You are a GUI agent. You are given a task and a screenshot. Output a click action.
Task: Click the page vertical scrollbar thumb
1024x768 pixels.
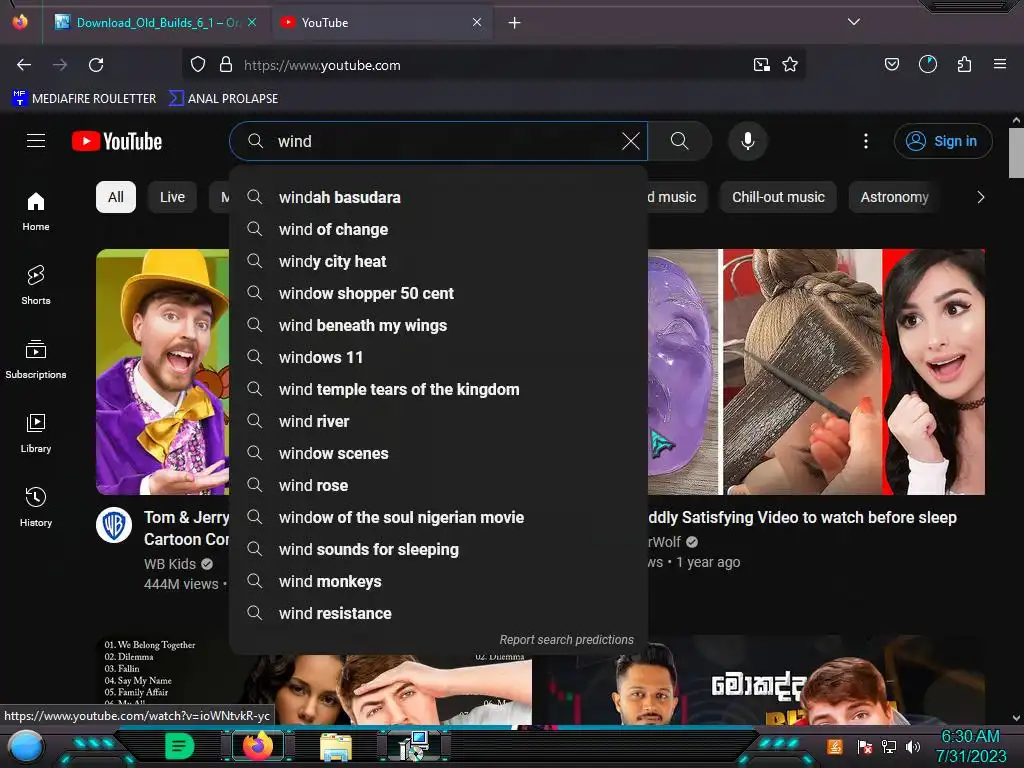pos(1016,152)
